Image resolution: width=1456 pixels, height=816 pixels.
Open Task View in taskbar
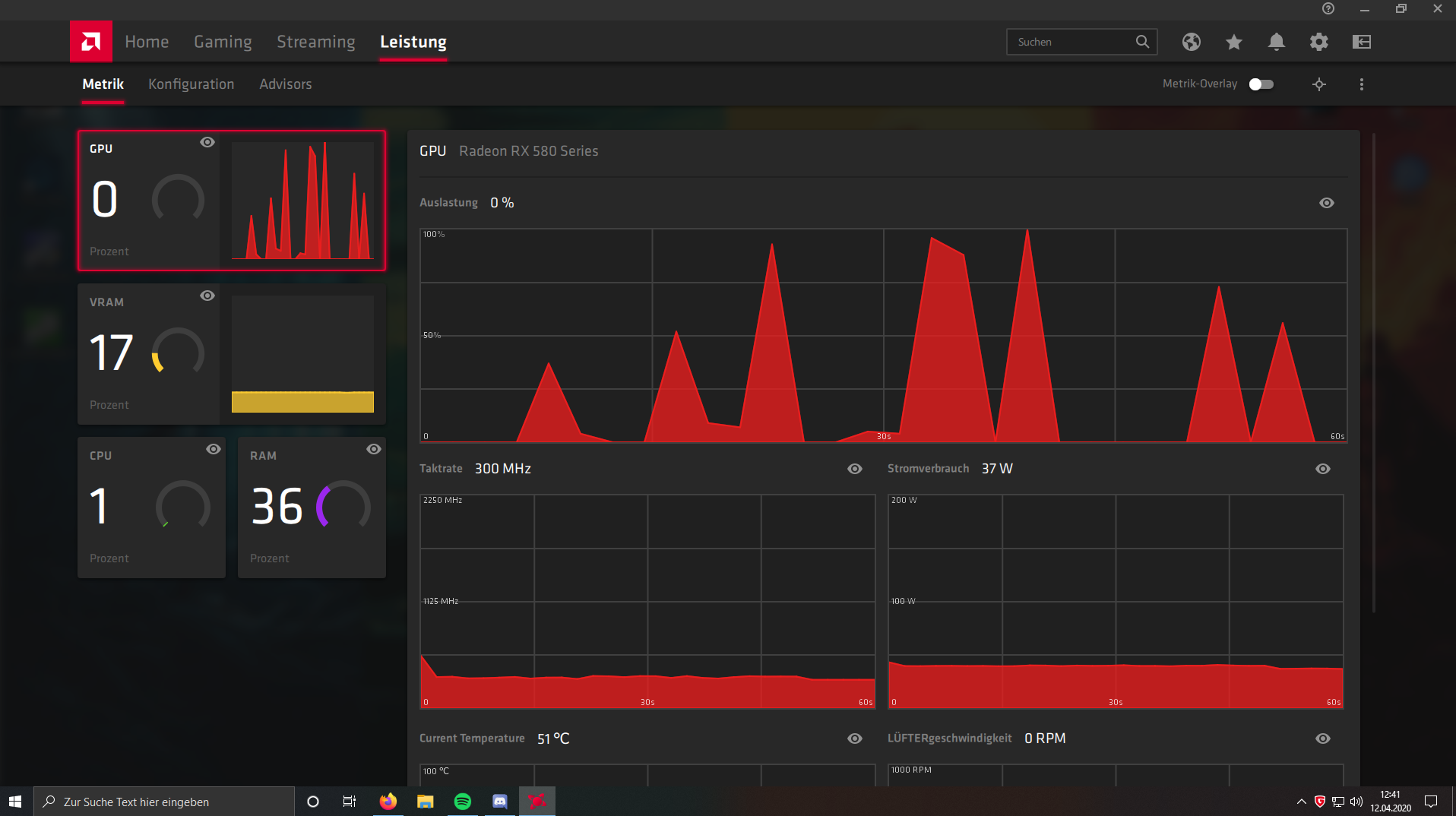[x=350, y=802]
